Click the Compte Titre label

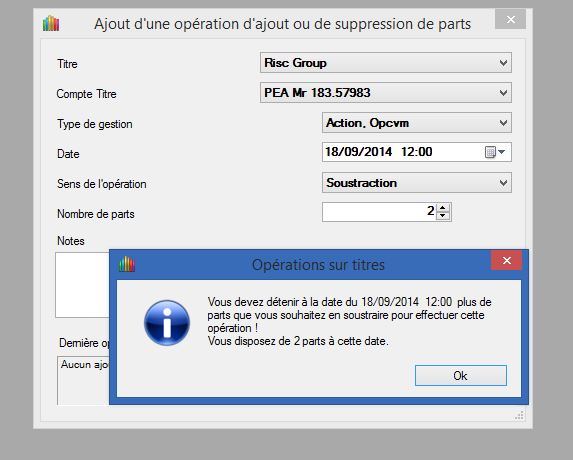pos(87,94)
